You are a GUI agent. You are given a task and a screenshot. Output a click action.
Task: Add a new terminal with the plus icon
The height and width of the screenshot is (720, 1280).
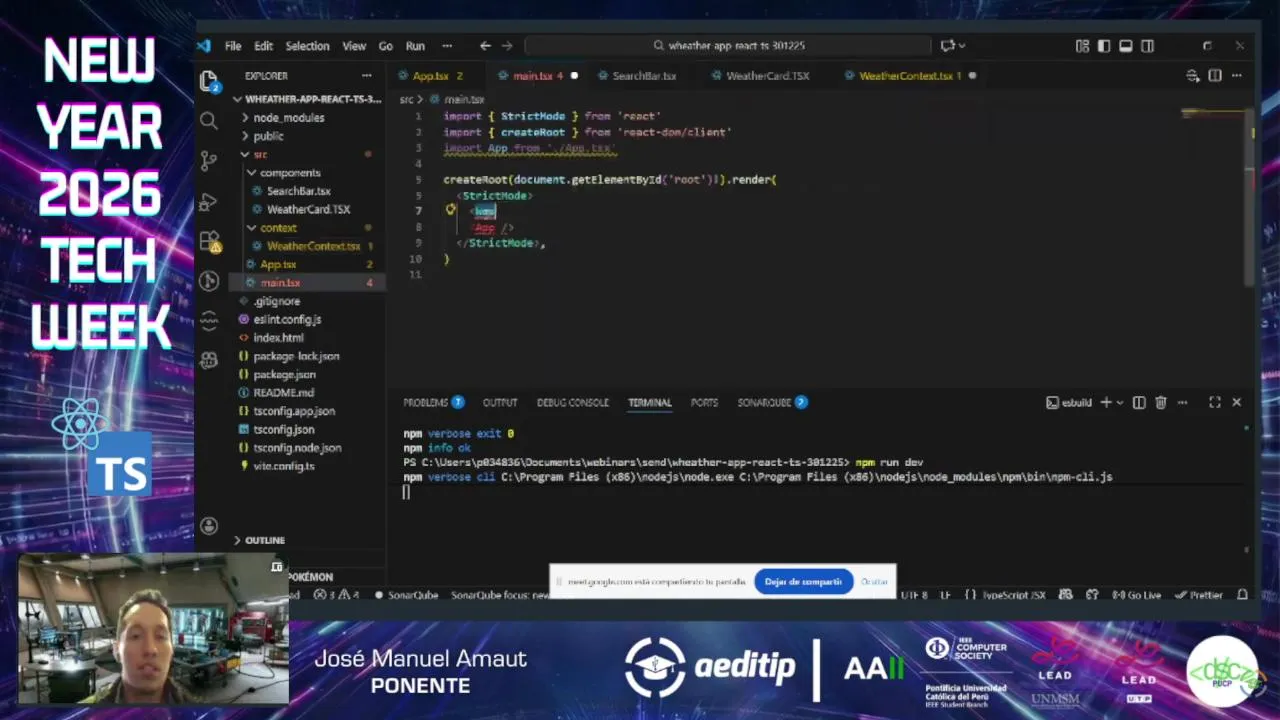1106,402
